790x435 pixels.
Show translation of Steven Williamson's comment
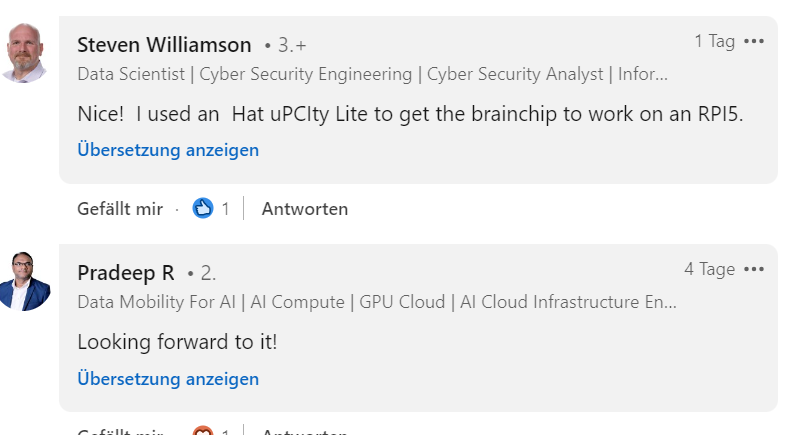point(168,150)
